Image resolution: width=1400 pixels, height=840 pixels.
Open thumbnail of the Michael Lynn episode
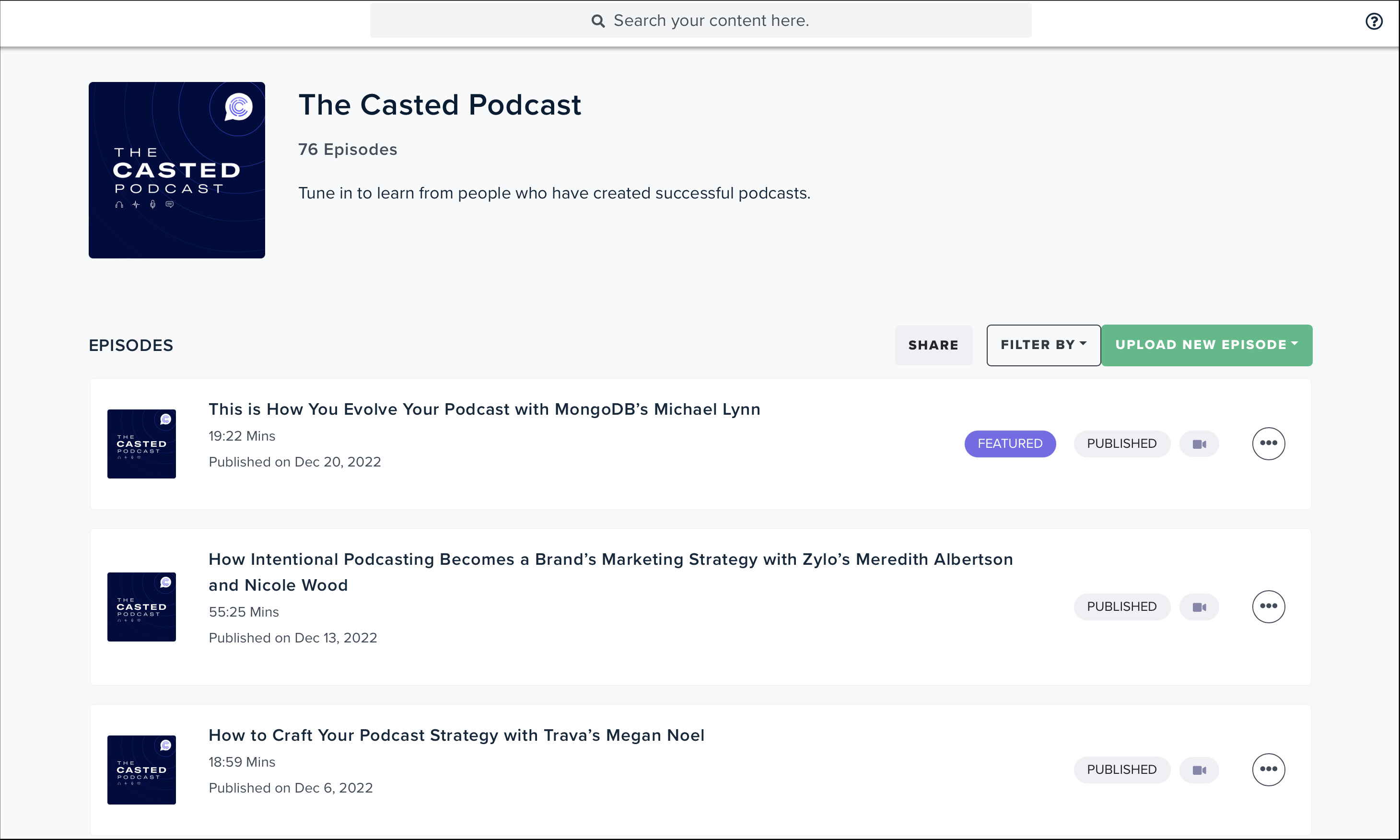point(141,444)
